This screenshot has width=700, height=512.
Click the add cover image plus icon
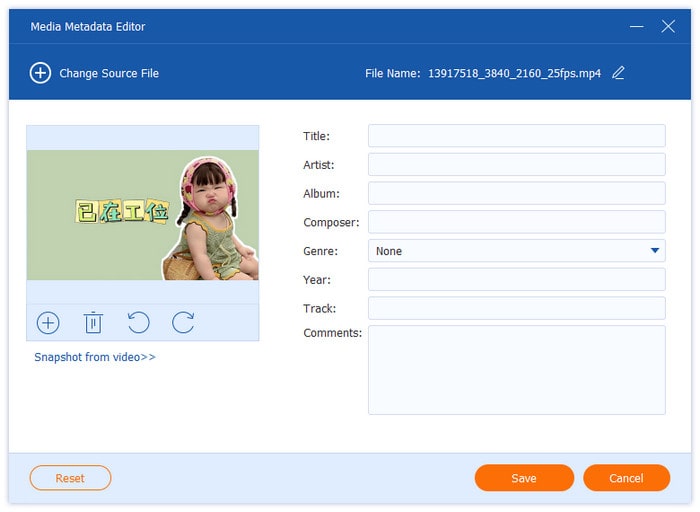pos(48,322)
